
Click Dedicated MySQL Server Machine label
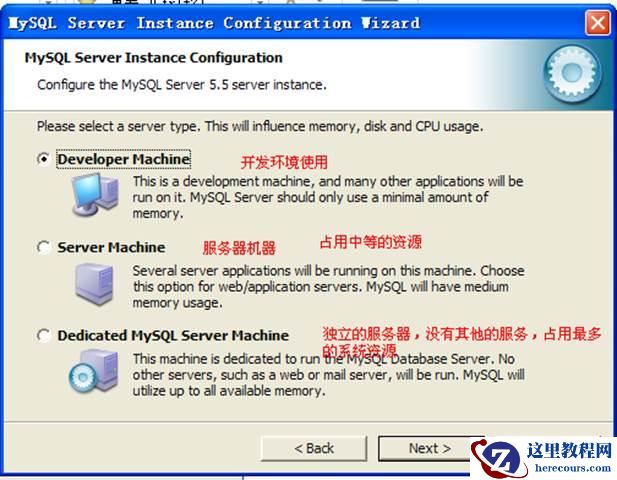pyautogui.click(x=173, y=335)
